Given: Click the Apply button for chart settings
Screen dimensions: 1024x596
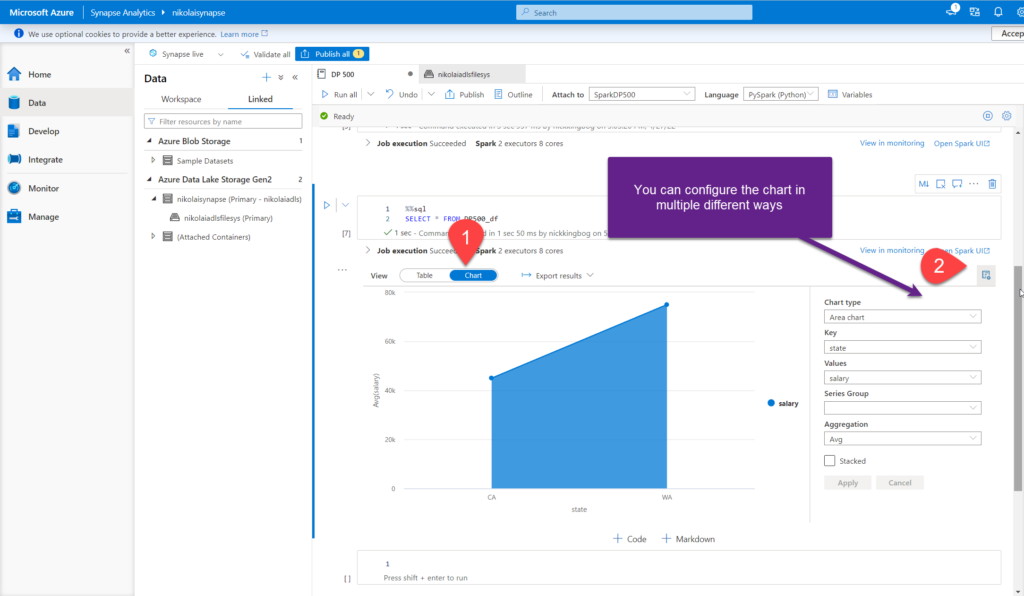Looking at the screenshot, I should tap(848, 483).
